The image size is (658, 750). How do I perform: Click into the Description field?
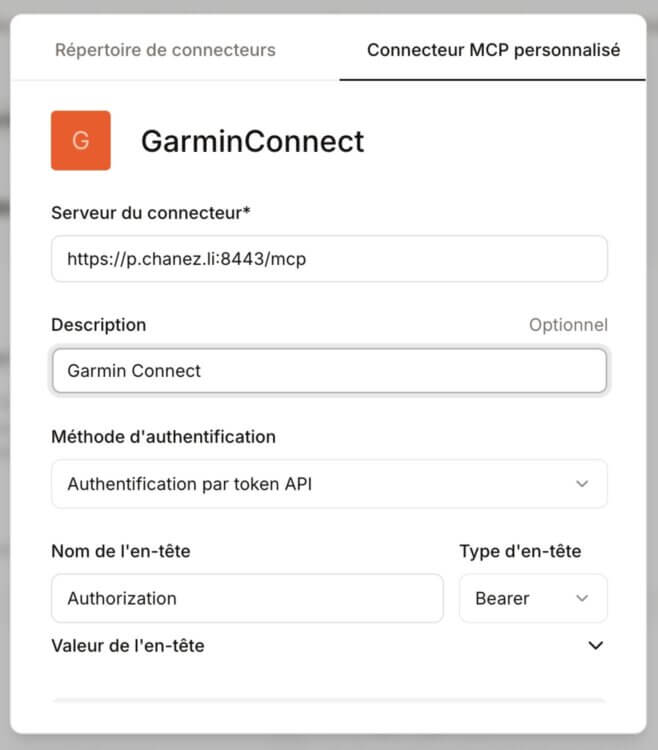click(x=329, y=371)
